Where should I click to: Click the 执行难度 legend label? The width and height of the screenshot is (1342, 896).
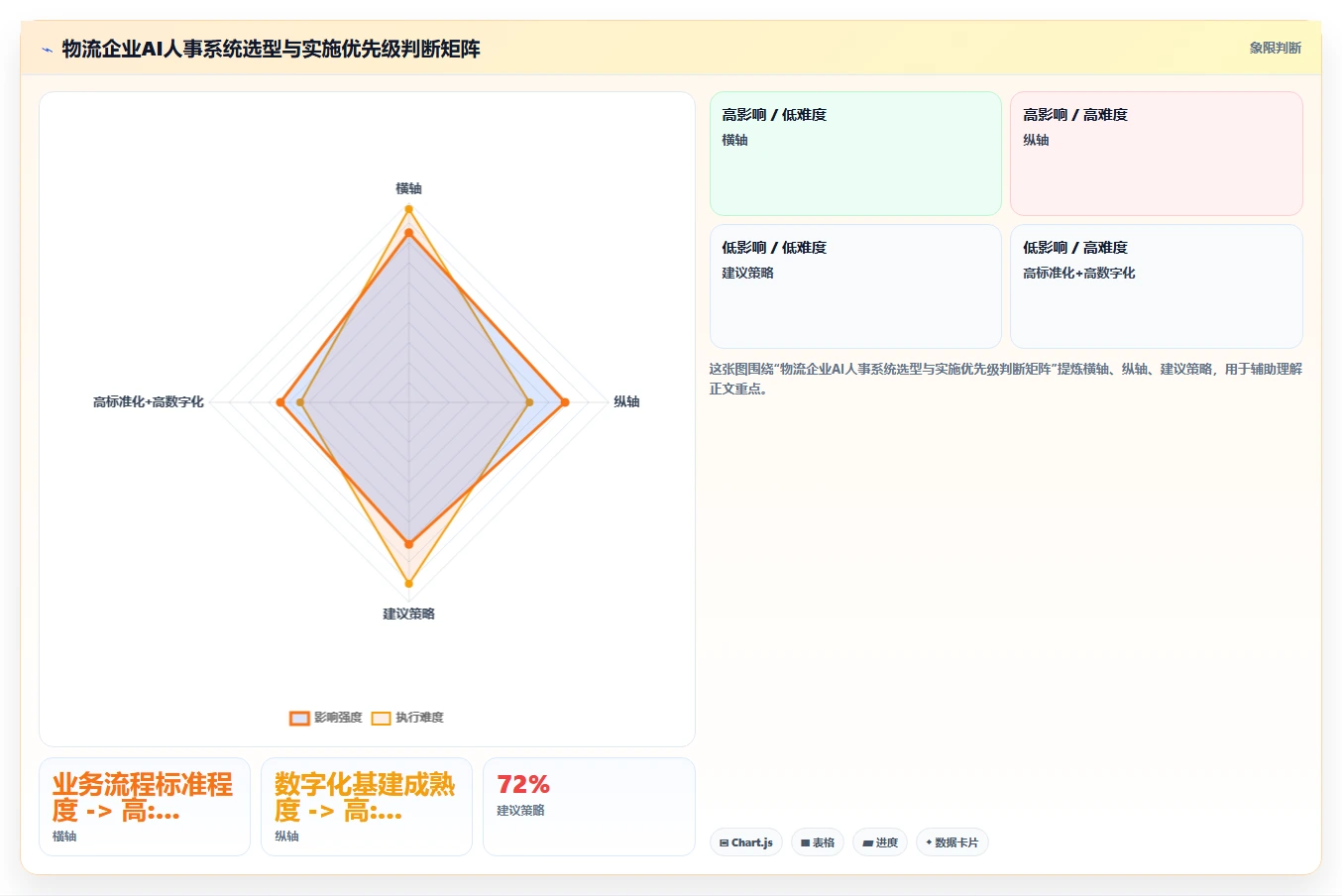tap(419, 718)
